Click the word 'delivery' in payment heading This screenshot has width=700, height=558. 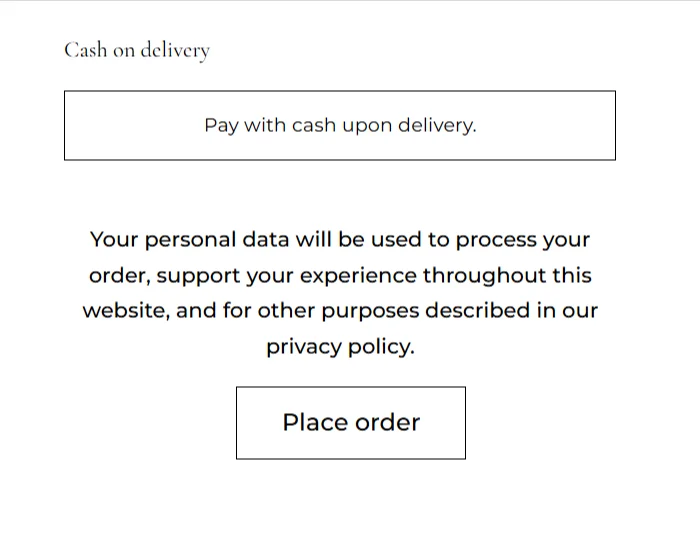coord(175,50)
